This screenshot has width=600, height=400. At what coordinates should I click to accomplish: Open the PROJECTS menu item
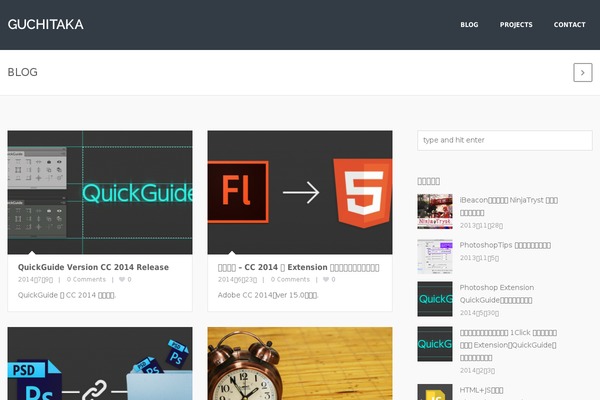pos(516,24)
